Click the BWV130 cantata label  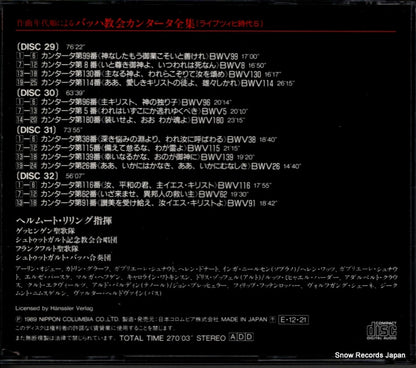[245, 74]
